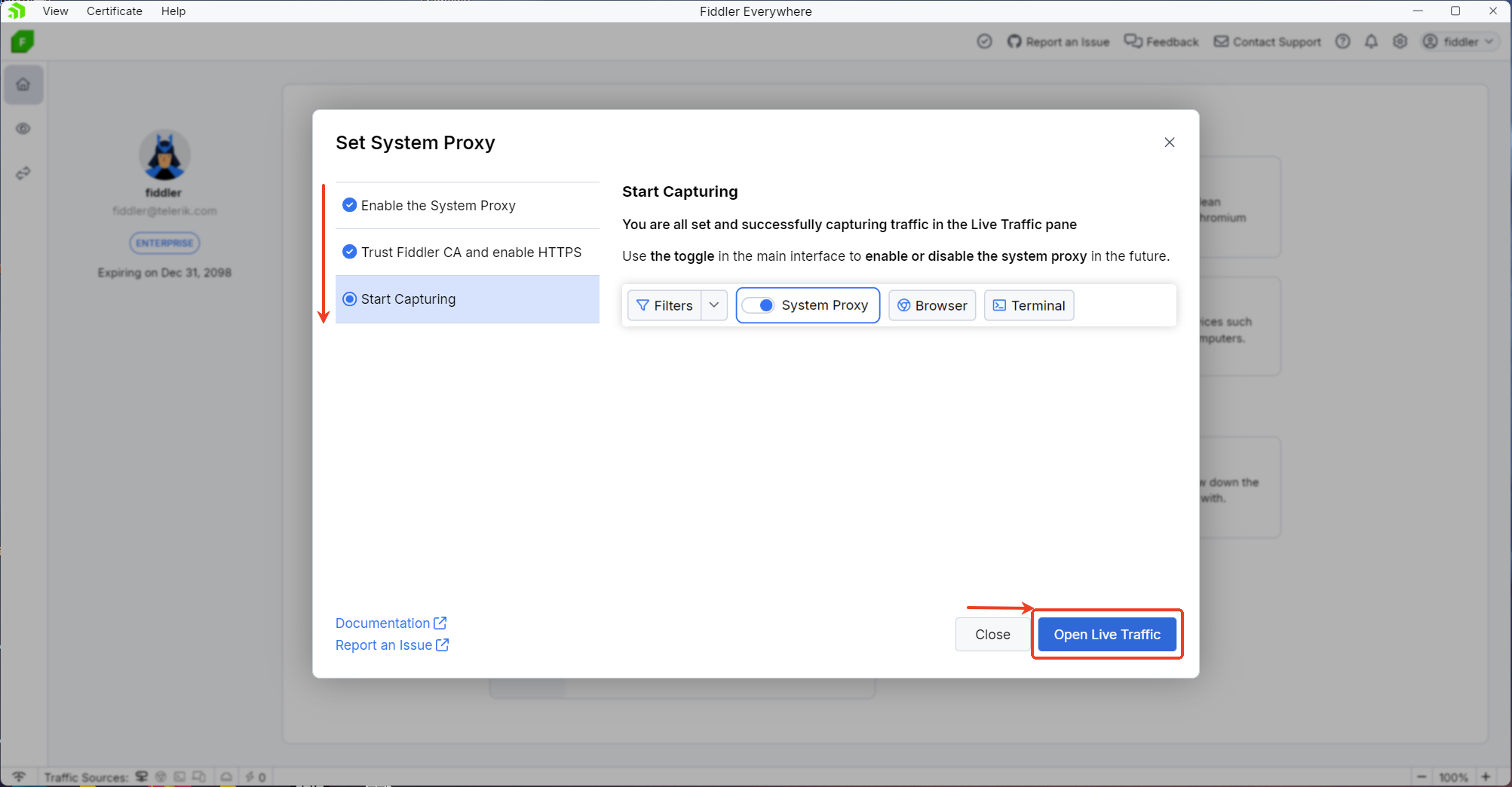Click the system proxy traffic source icon
Screen dimensions: 1512x787
[142, 776]
